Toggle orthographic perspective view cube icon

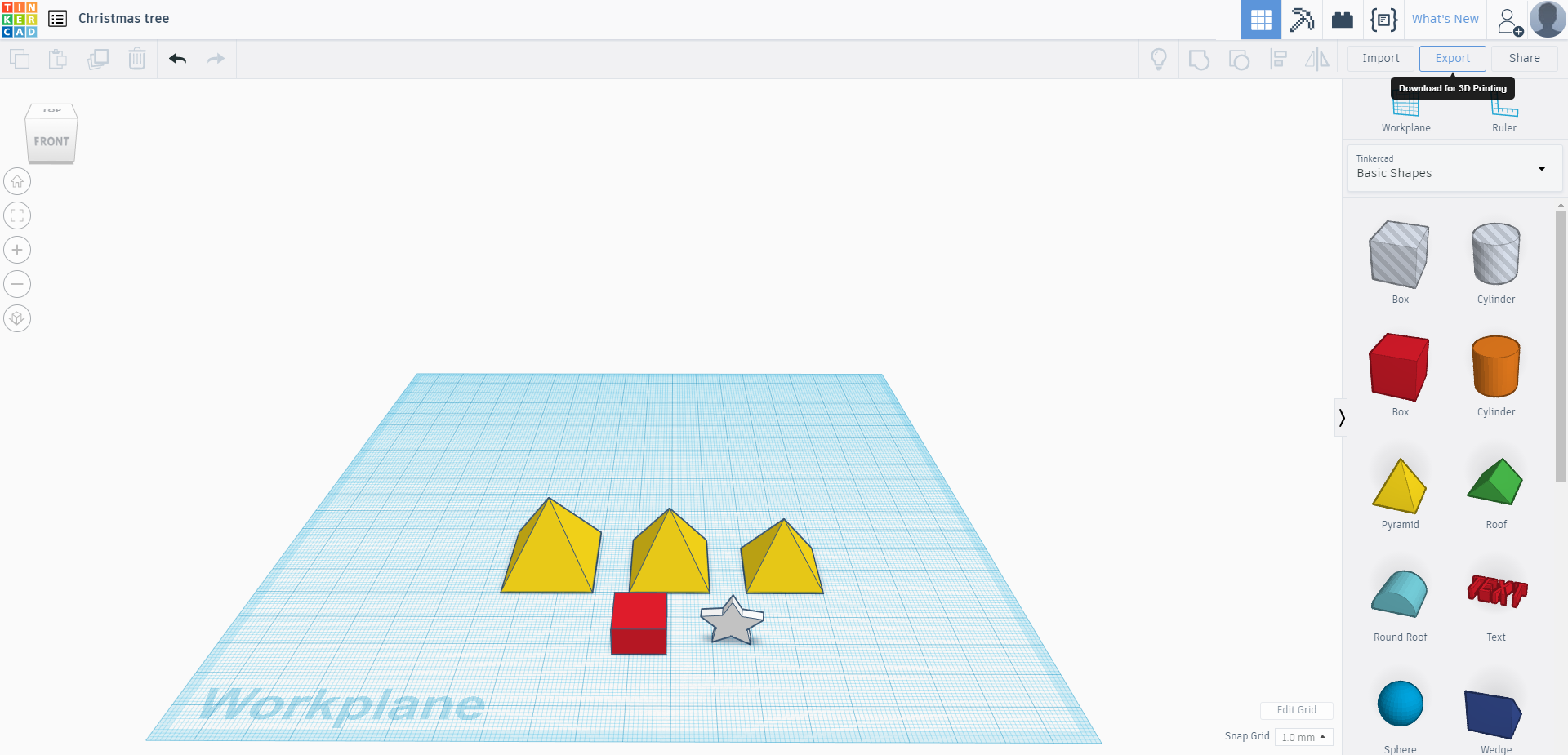click(x=17, y=318)
